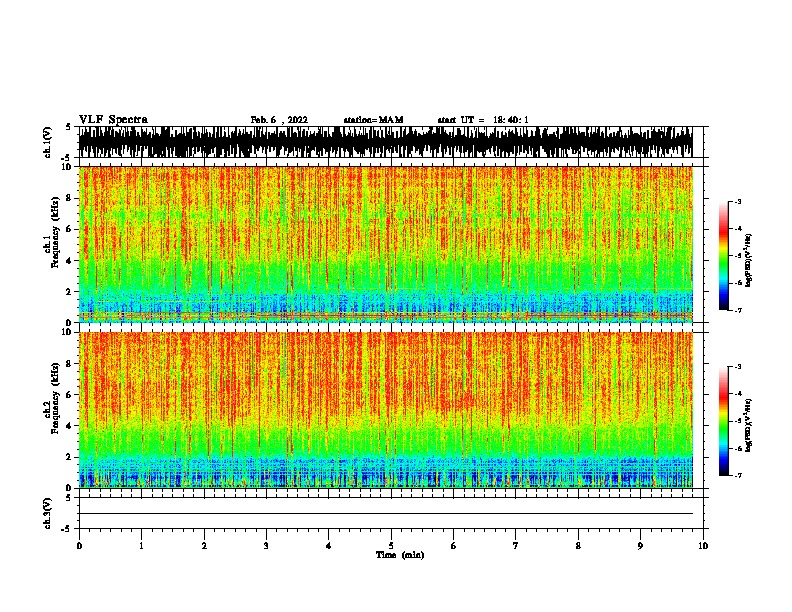This screenshot has width=792, height=612.
Task: Click the "5" tick on time axis
Action: coord(391,546)
